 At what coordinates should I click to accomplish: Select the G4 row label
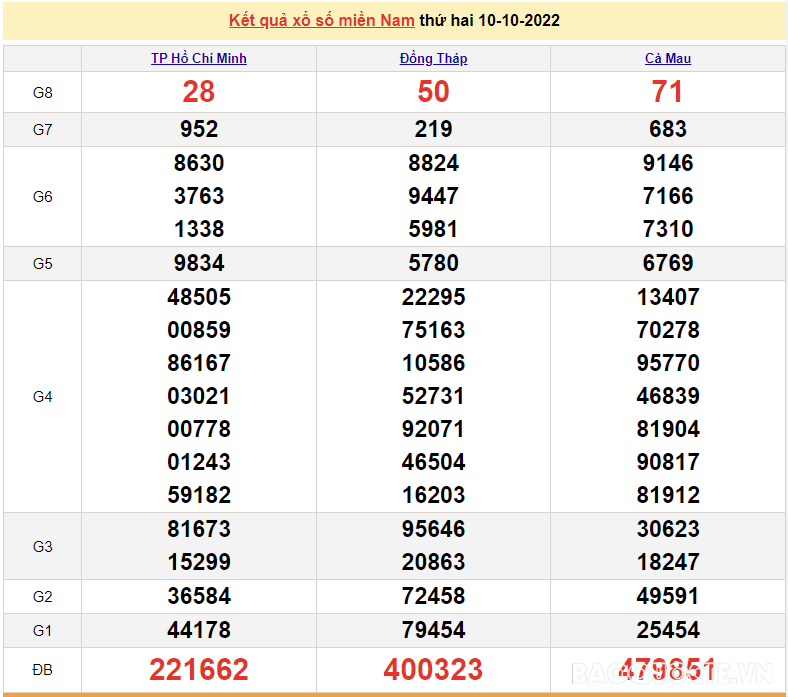[42, 397]
